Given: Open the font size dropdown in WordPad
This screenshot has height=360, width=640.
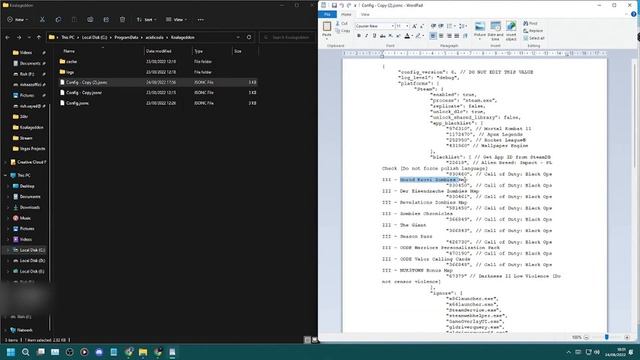Looking at the screenshot, I should coord(407,26).
